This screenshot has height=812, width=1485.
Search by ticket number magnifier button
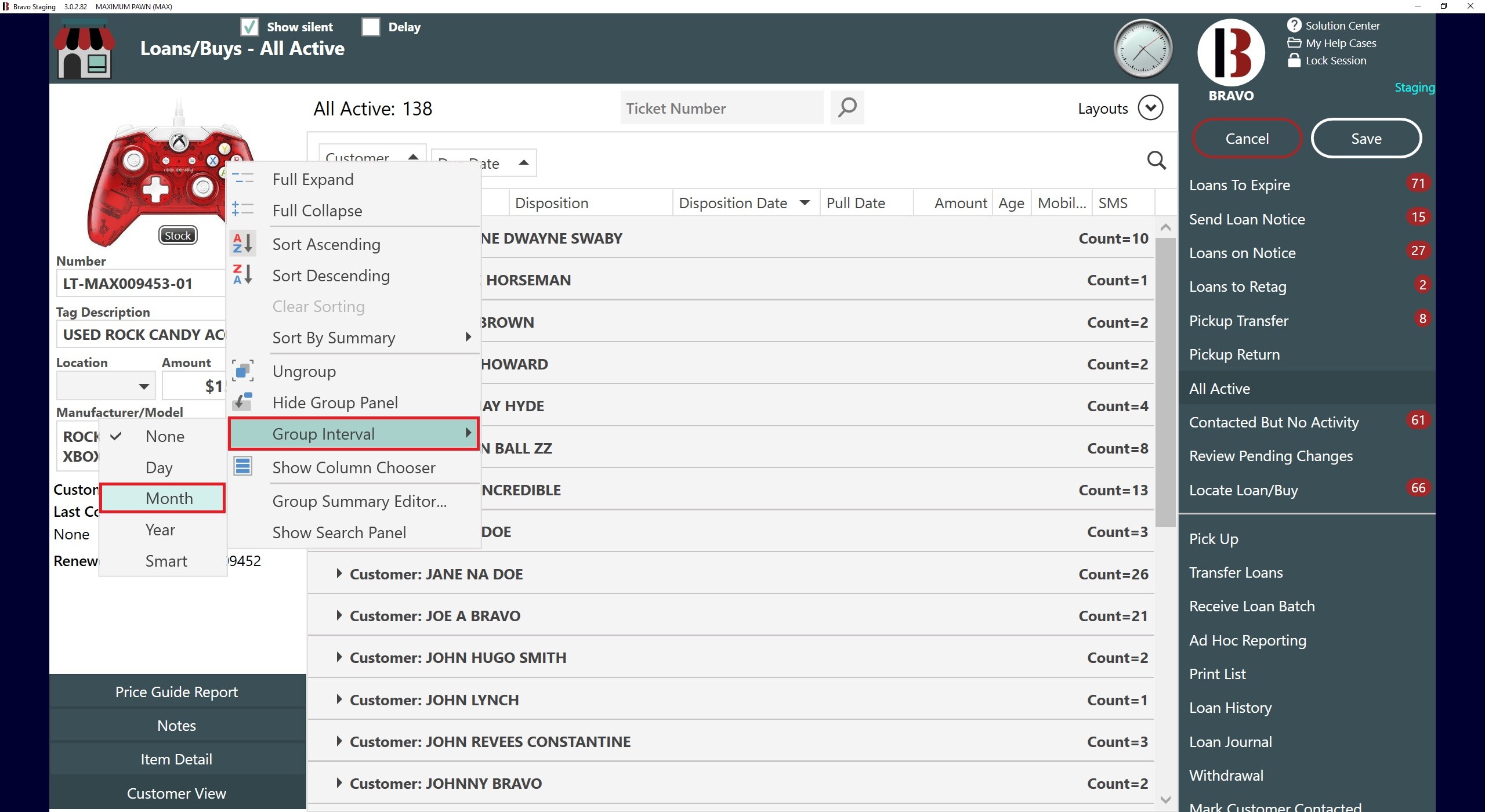coord(847,107)
